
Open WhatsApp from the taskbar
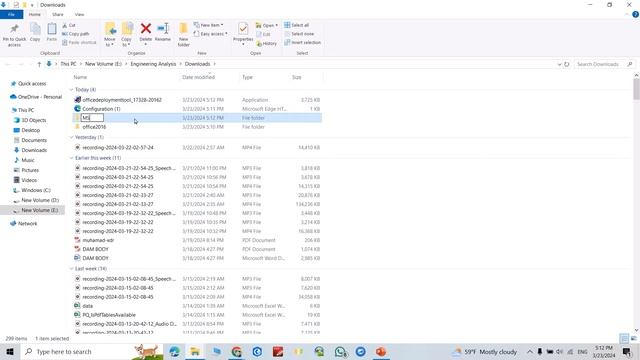pyautogui.click(x=340, y=351)
